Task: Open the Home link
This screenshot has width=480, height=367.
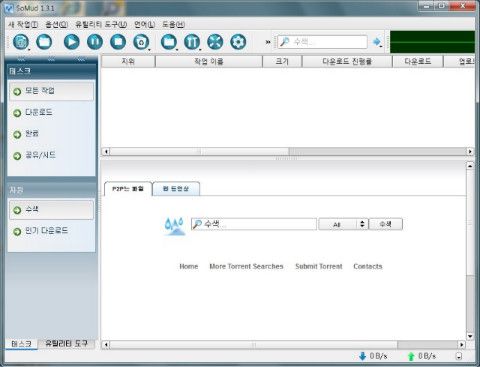Action: (x=189, y=266)
